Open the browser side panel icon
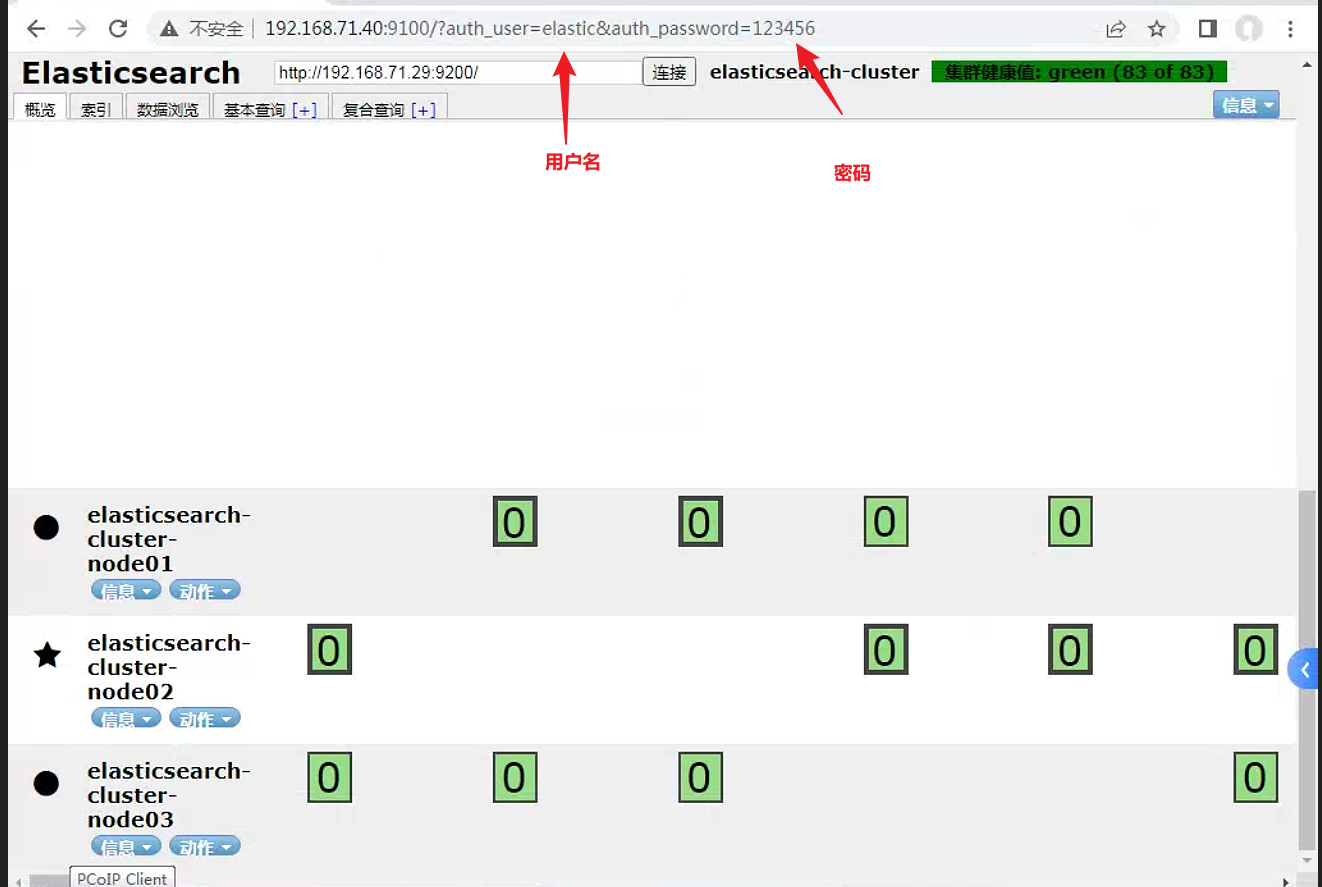 (x=1208, y=29)
